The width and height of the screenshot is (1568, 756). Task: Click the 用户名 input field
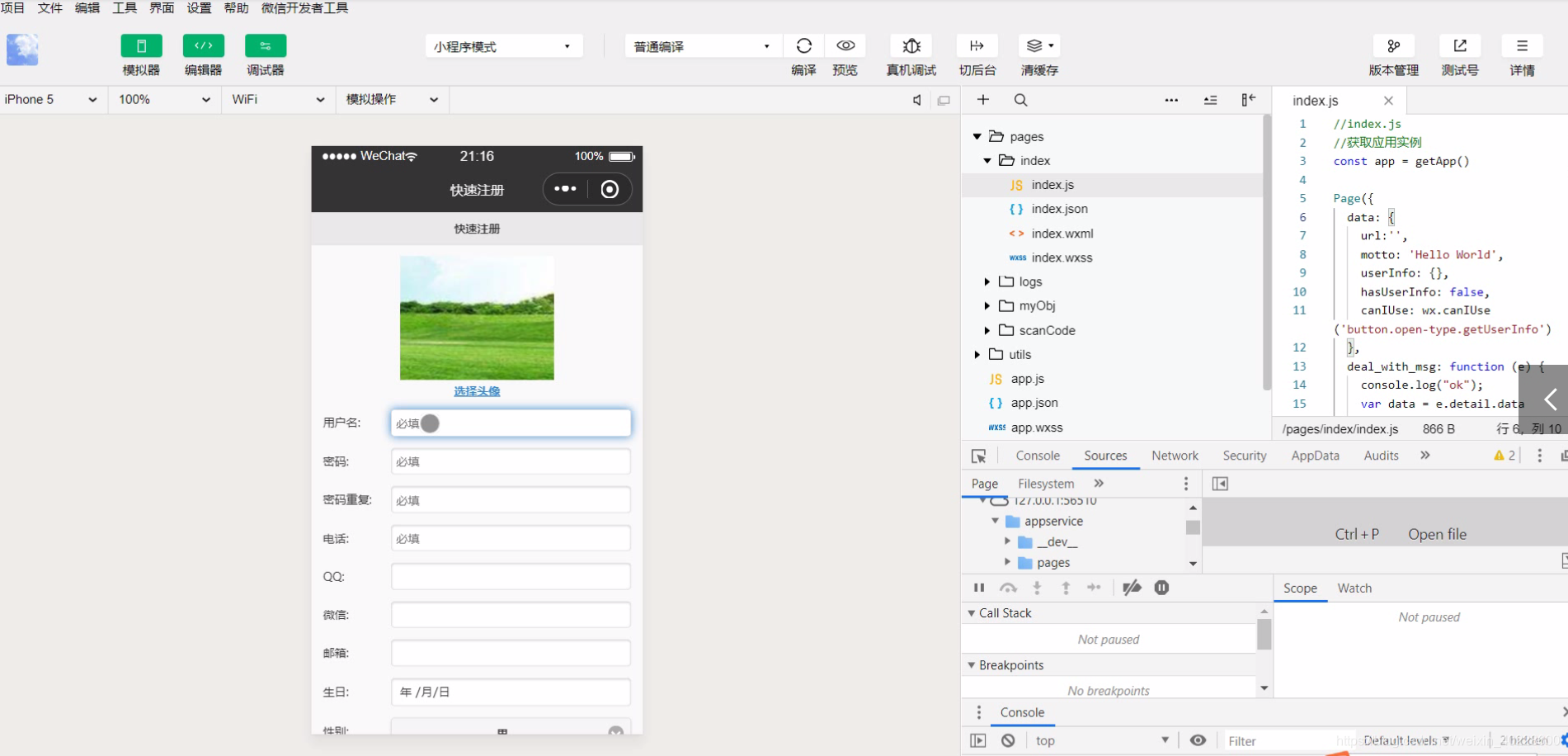coord(511,423)
